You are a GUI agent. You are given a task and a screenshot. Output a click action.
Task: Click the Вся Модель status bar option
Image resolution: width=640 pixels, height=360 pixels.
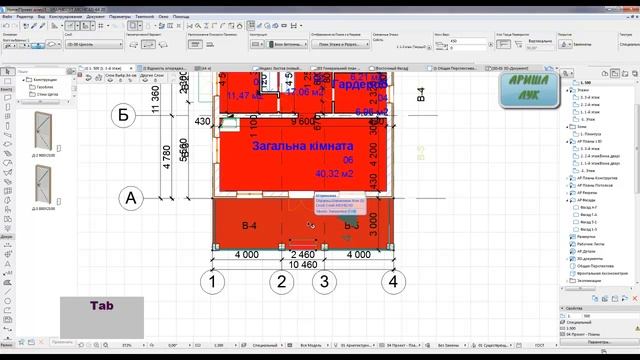pos(311,345)
